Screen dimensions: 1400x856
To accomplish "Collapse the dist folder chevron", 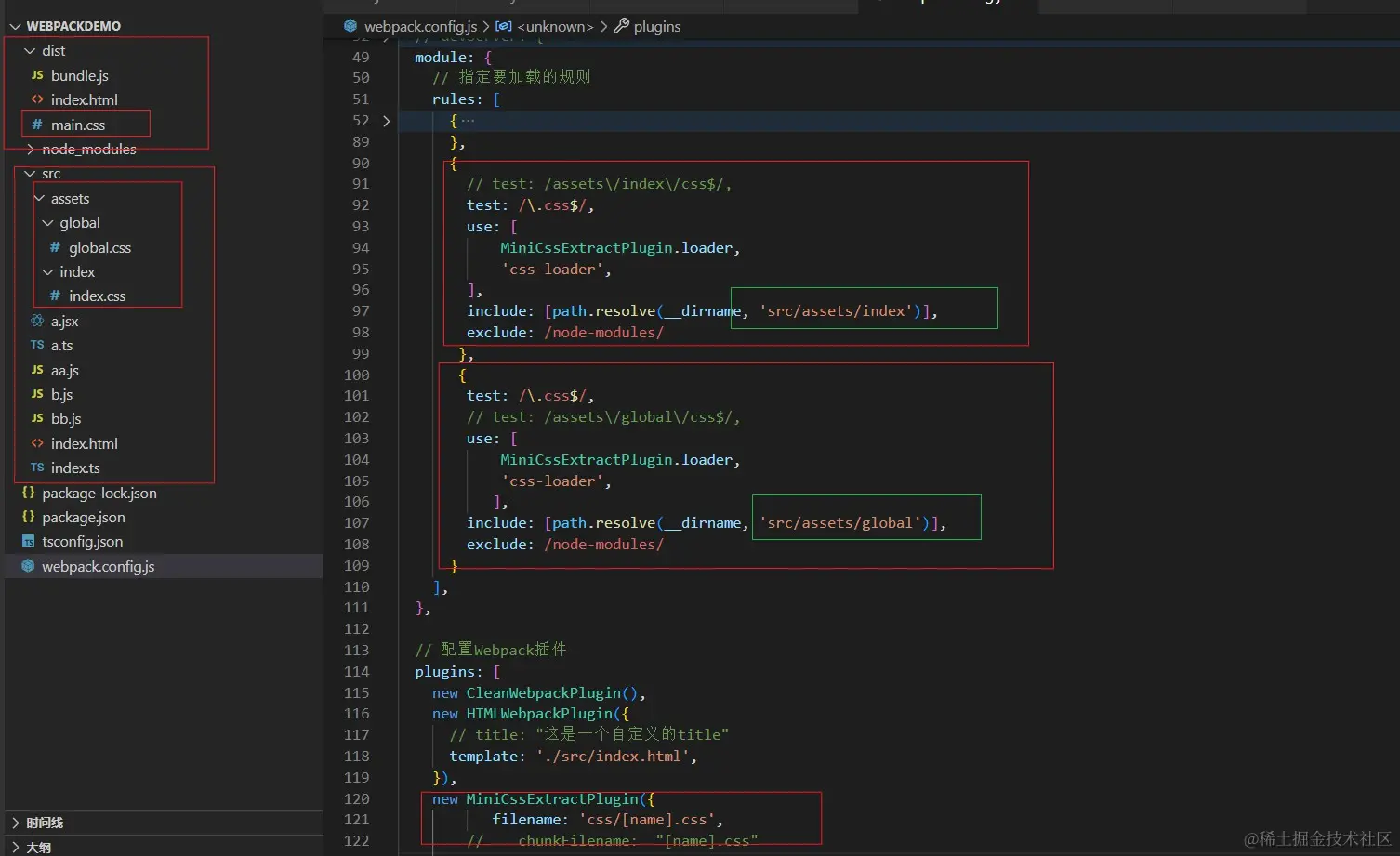I will [x=30, y=50].
